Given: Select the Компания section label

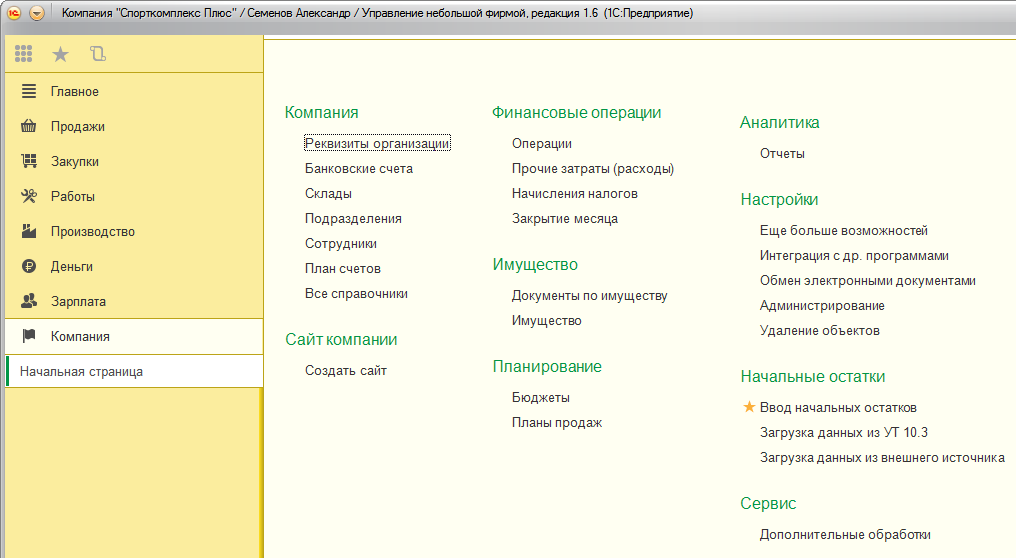Looking at the screenshot, I should [80, 336].
